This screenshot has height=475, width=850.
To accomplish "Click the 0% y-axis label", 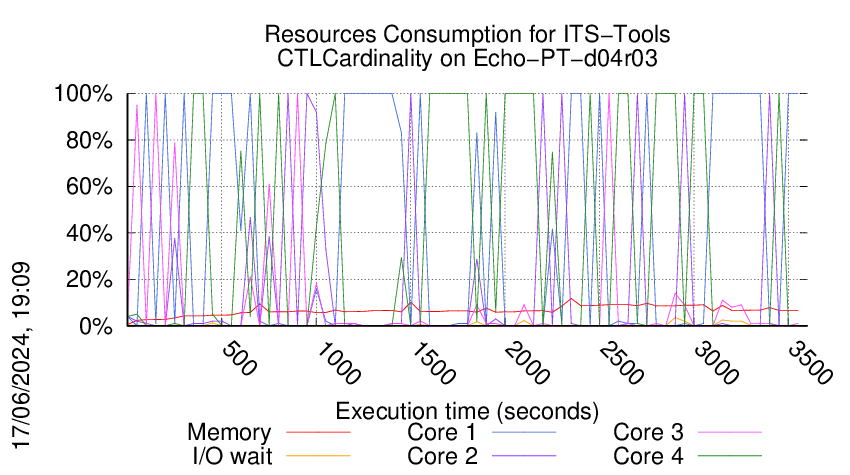I will 96,326.
